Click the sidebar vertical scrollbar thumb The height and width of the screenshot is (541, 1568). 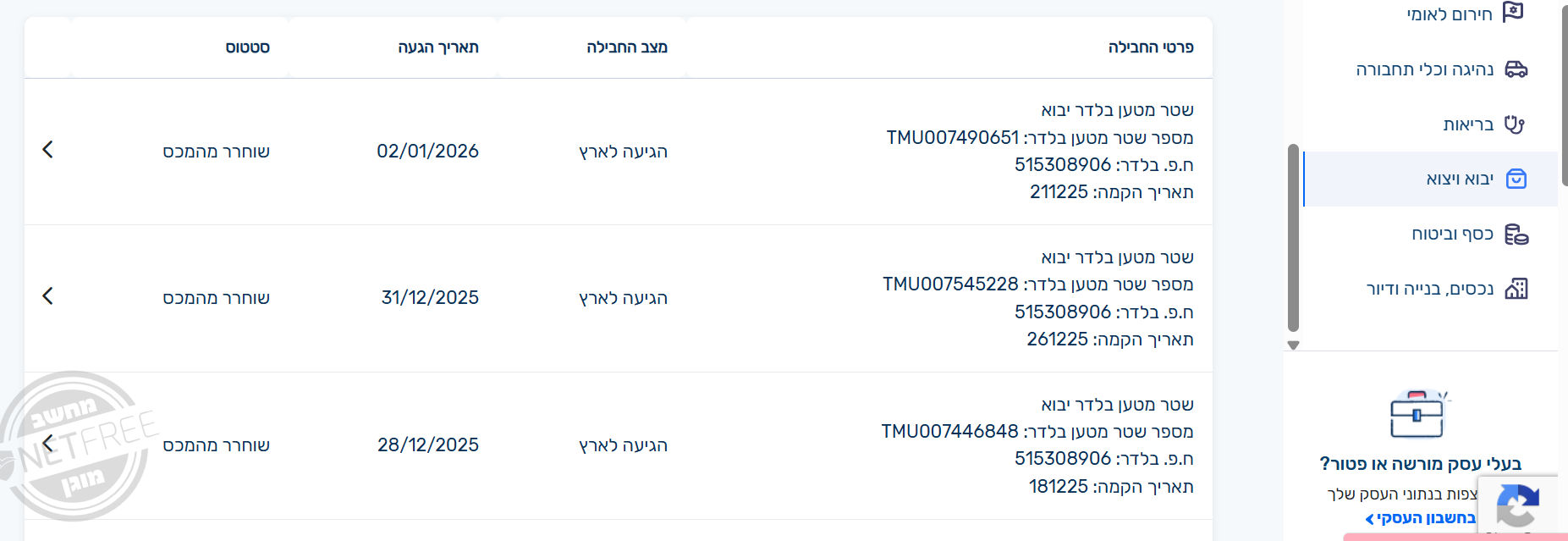[x=1293, y=237]
